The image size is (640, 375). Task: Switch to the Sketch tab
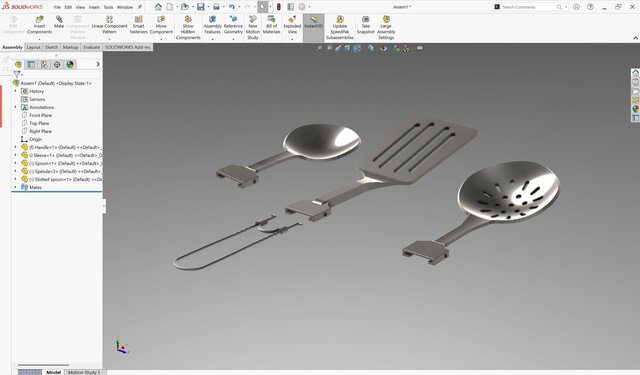(51, 47)
